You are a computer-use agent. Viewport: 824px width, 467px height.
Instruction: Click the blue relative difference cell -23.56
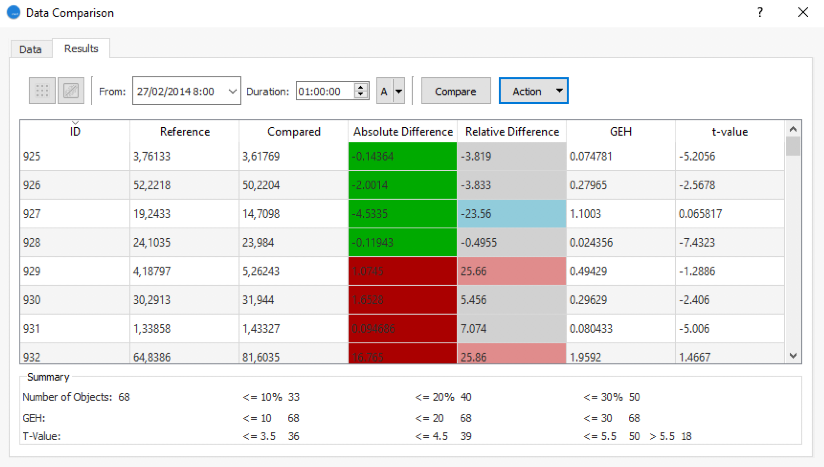coord(511,213)
